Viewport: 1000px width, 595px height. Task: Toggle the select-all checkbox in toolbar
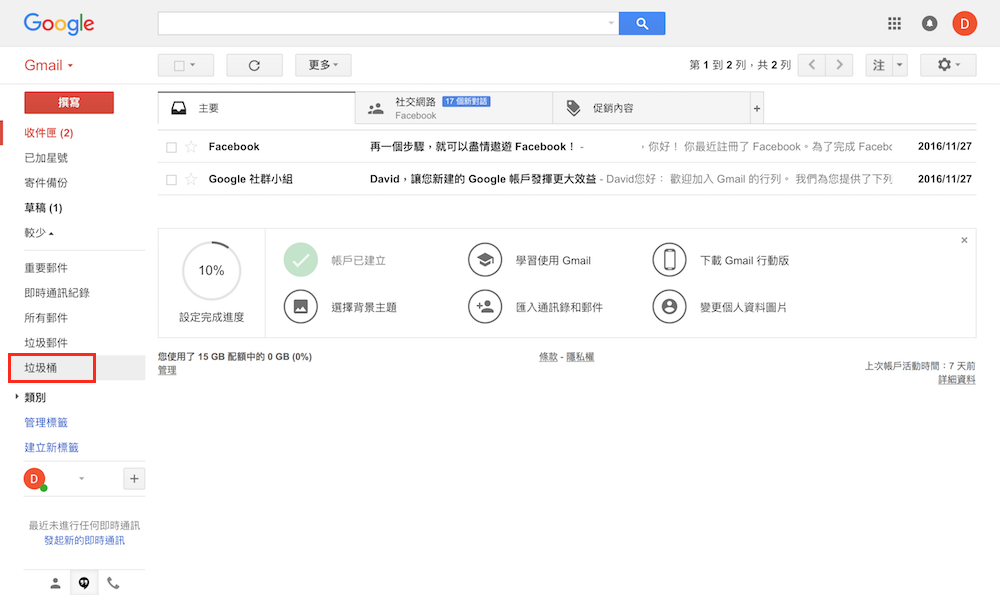[x=180, y=65]
